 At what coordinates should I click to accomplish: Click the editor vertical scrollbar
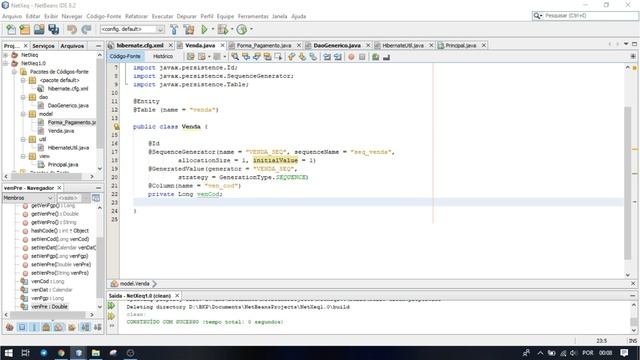(x=628, y=182)
